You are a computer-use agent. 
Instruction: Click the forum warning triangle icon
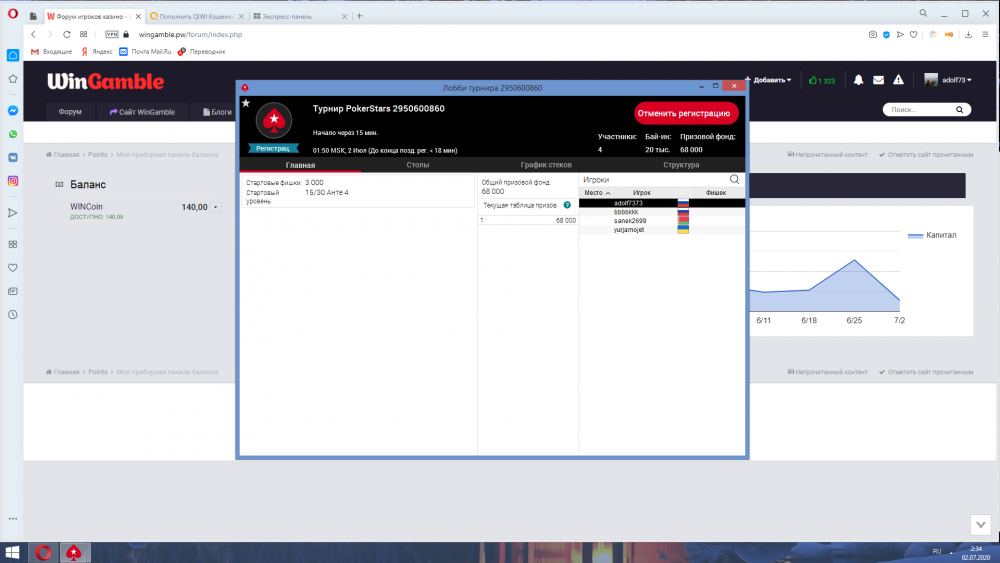point(898,80)
